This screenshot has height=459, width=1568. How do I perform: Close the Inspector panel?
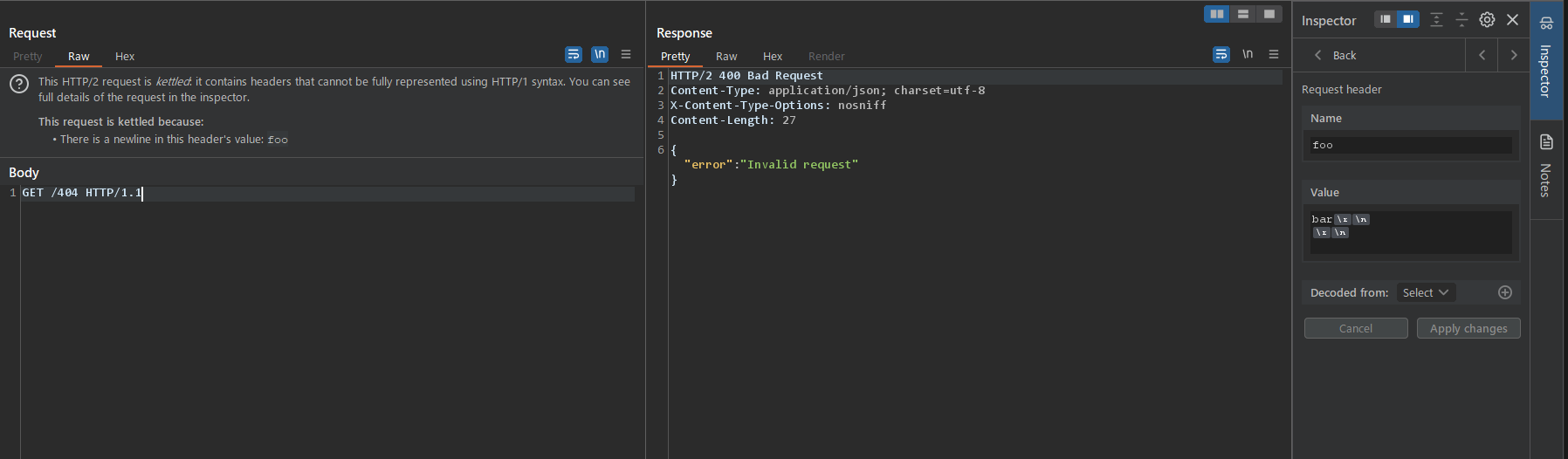pyautogui.click(x=1513, y=19)
